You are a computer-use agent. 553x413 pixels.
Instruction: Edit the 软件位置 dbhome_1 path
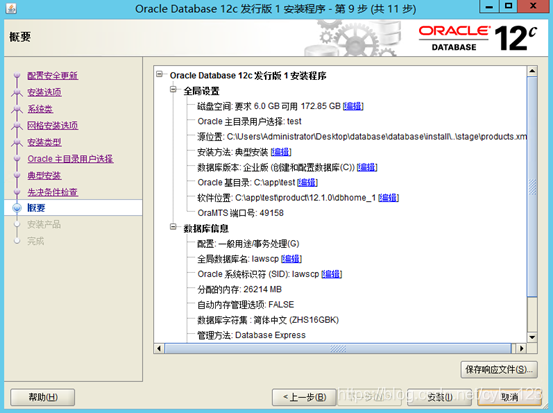tap(388, 198)
